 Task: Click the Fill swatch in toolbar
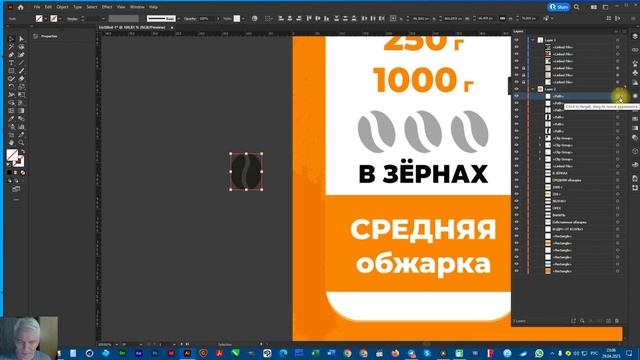[x=12, y=155]
